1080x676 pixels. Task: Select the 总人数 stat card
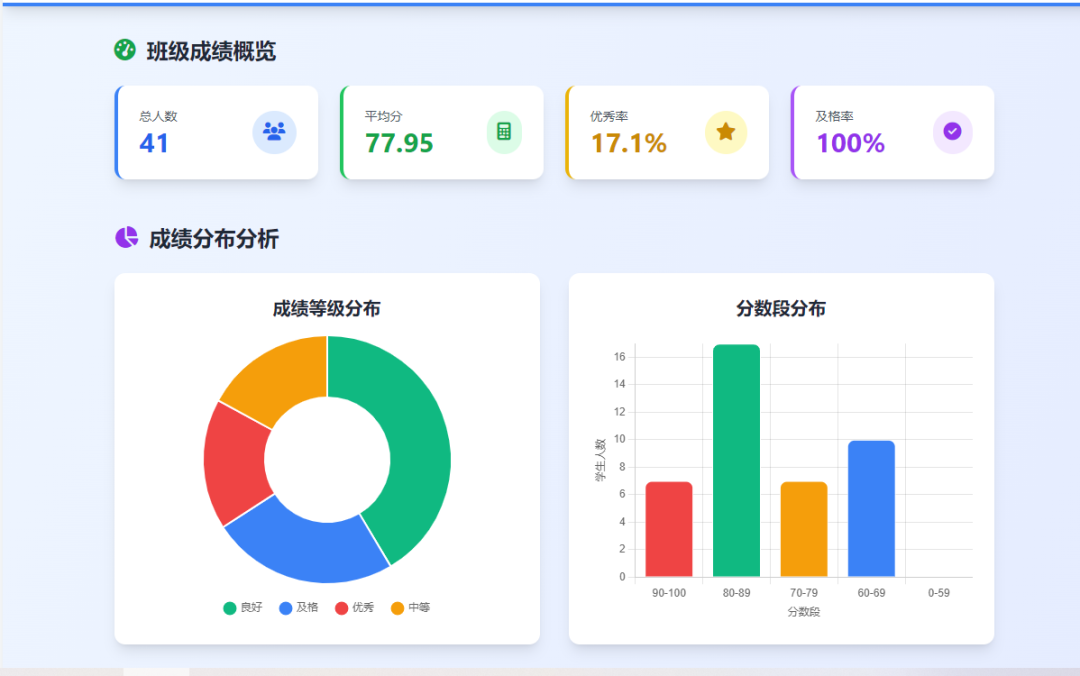(216, 132)
